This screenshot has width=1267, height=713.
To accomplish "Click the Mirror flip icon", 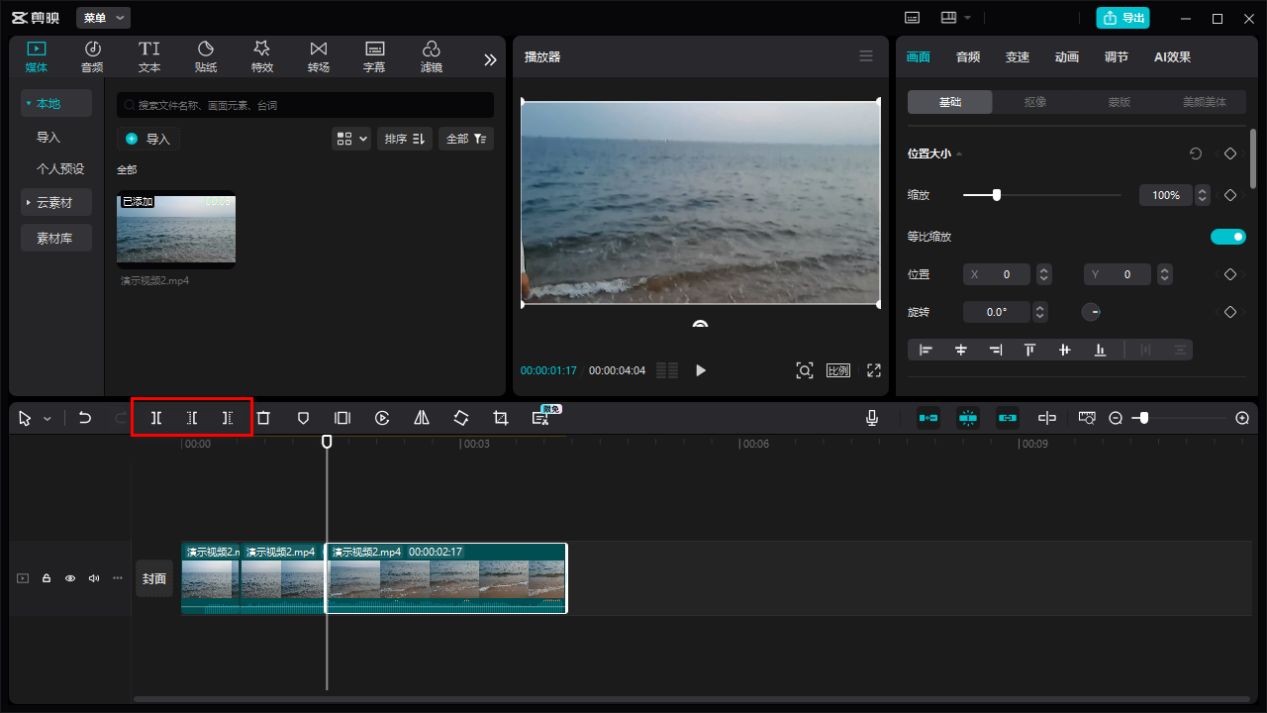I will point(422,418).
